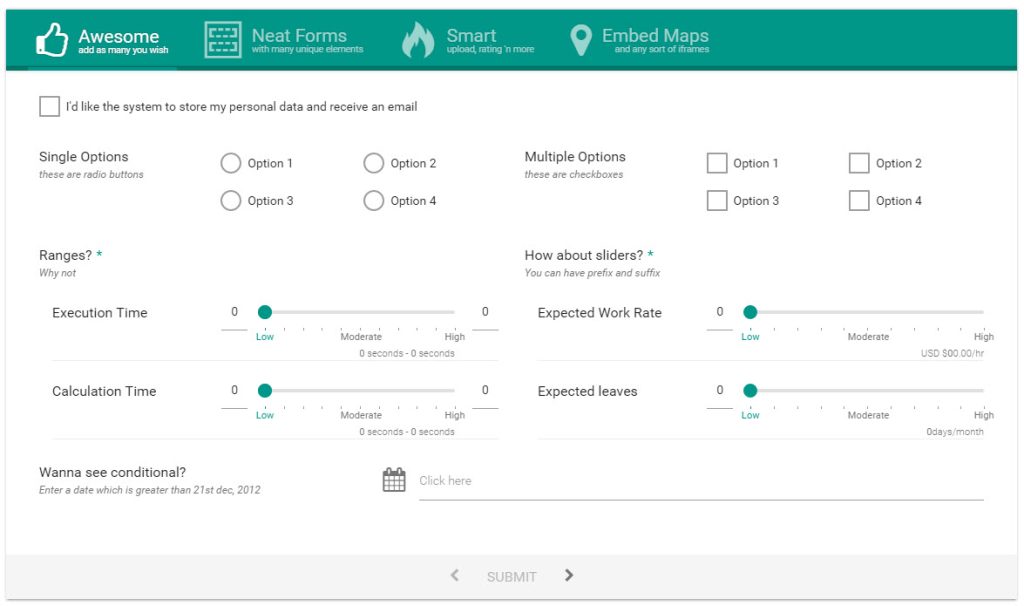Tick Multiple Options checkbox Option 2

click(859, 163)
